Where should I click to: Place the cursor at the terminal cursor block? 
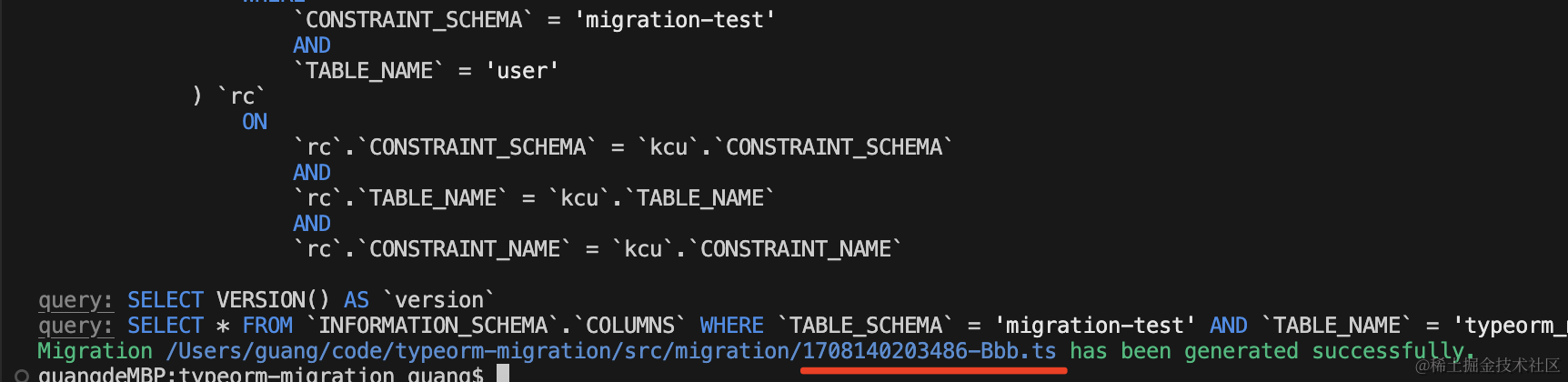503,374
